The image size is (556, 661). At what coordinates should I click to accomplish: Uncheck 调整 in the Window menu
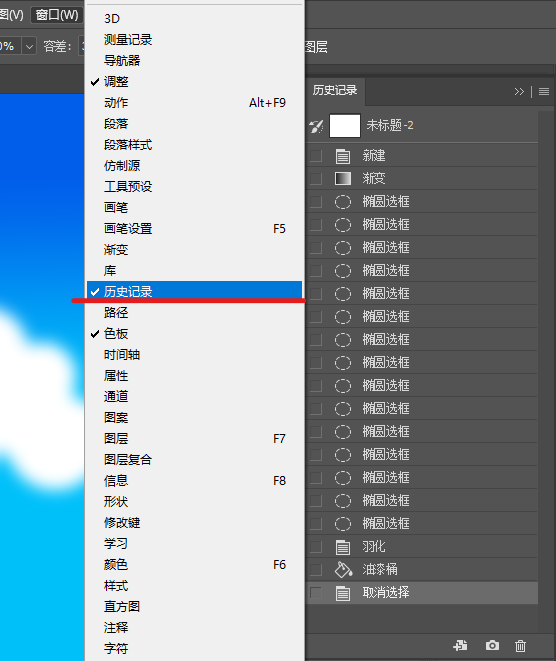coord(194,81)
